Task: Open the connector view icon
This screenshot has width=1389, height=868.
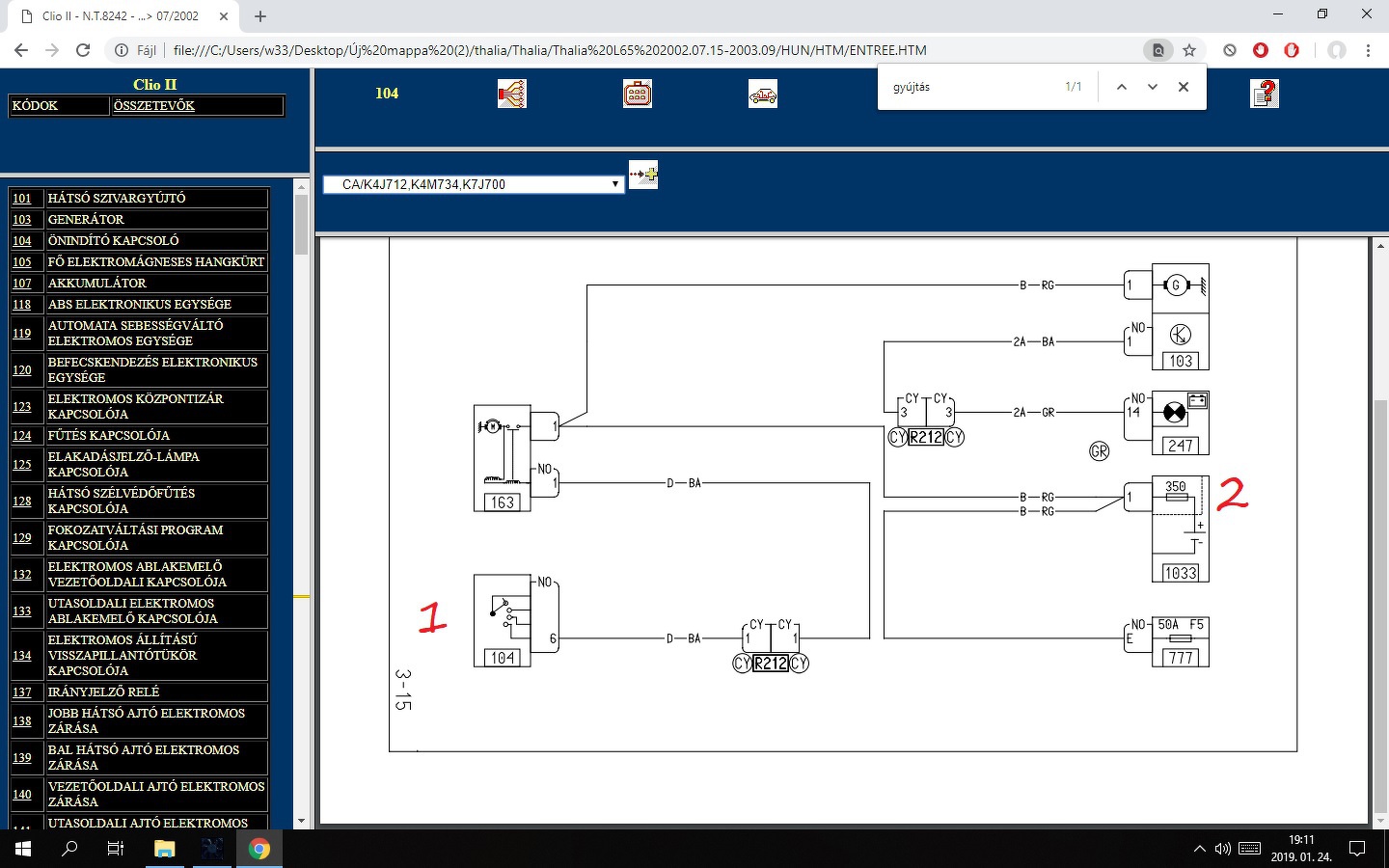Action: pos(638,94)
